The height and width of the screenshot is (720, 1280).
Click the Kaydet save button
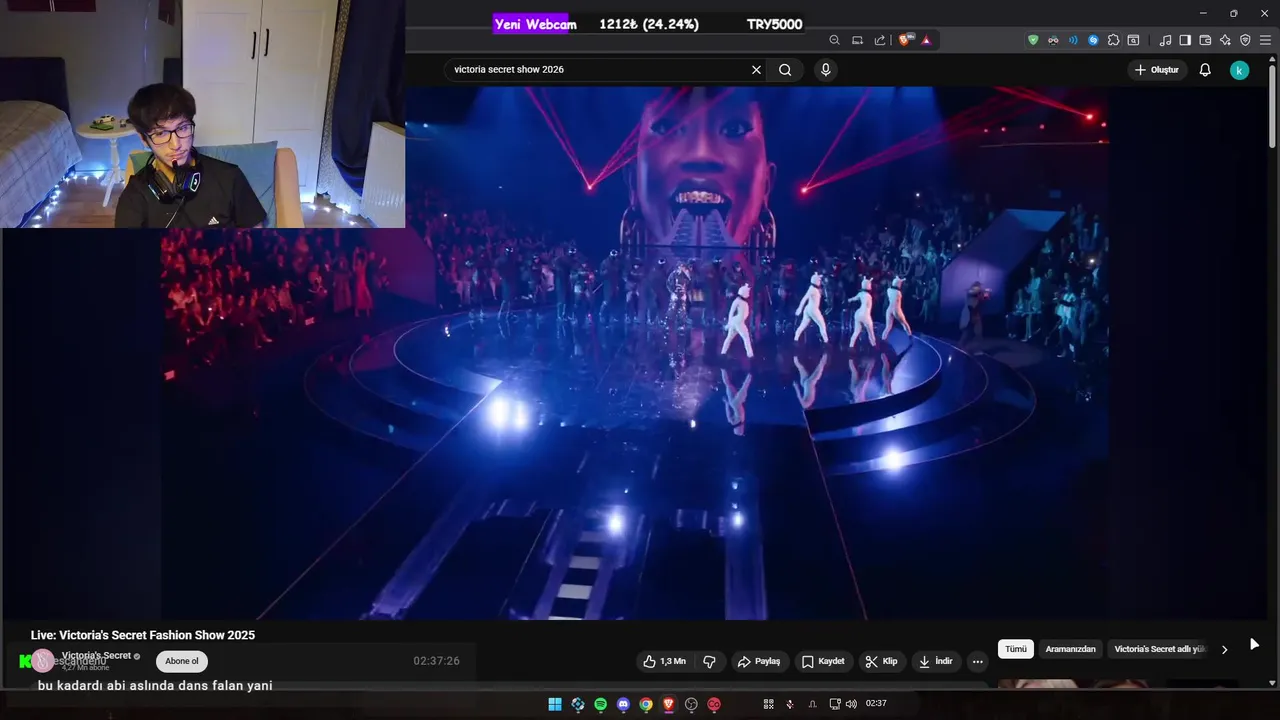coord(824,661)
